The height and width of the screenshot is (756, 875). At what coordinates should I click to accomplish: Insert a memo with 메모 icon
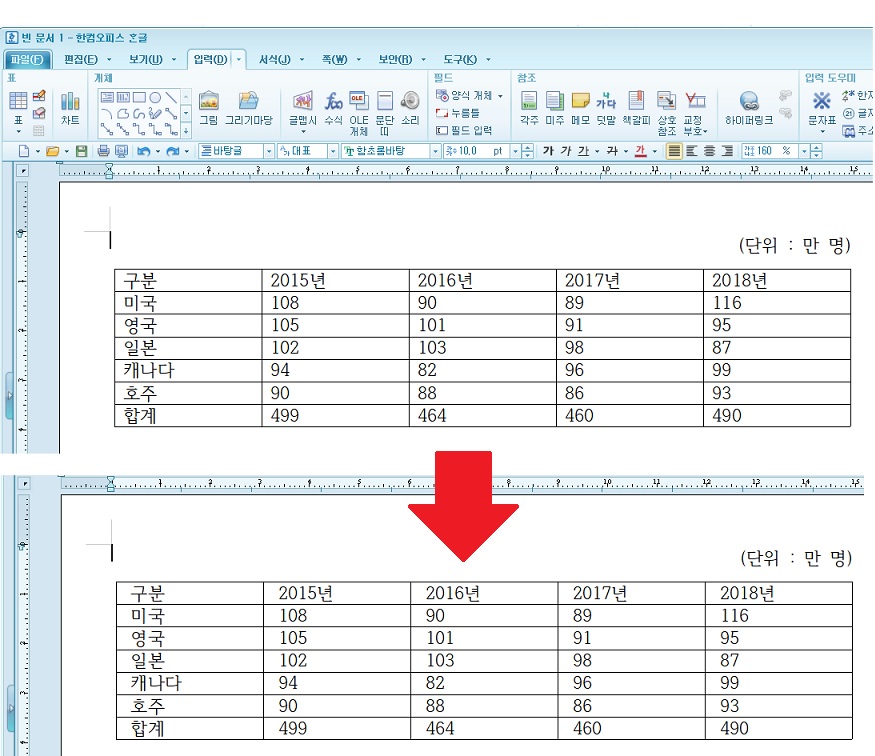580,108
